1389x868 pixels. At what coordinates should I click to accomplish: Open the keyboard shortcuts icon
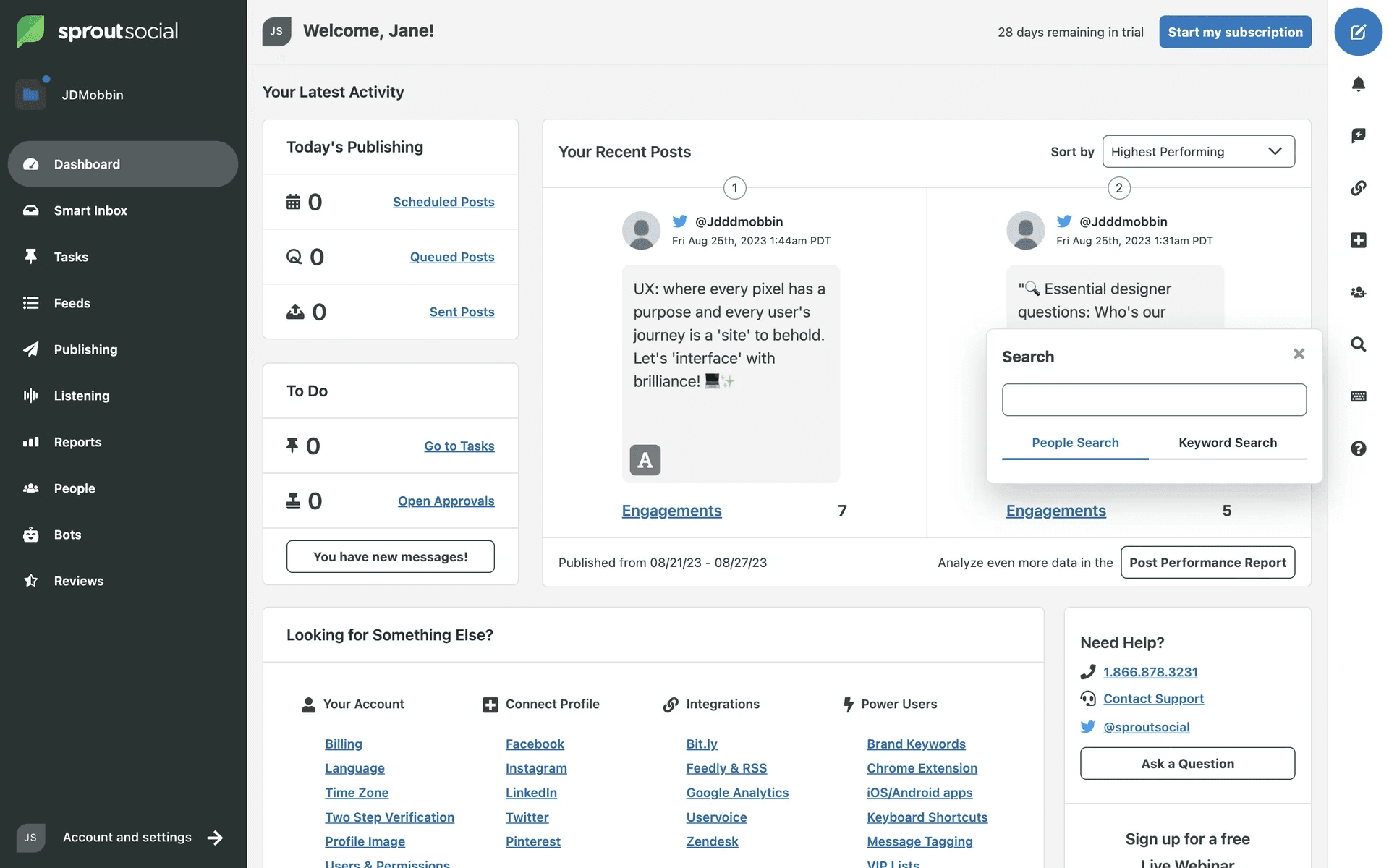point(1358,396)
